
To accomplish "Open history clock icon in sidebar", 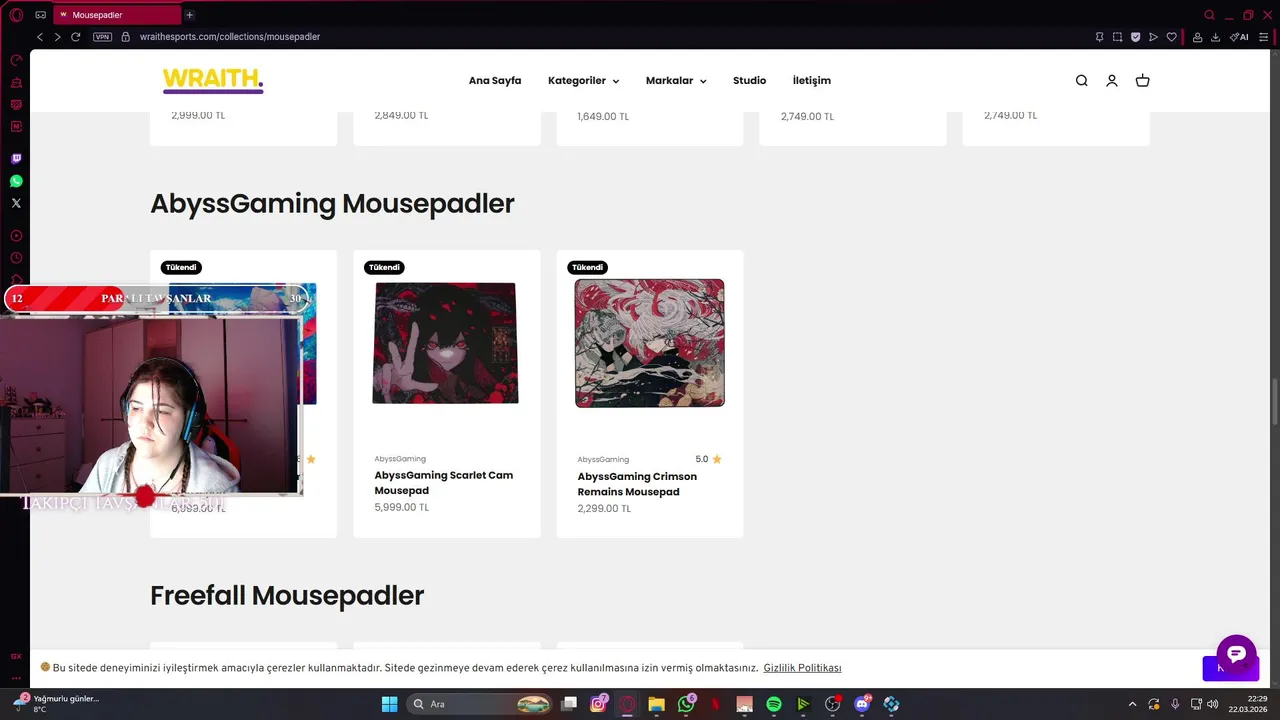I will point(16,258).
